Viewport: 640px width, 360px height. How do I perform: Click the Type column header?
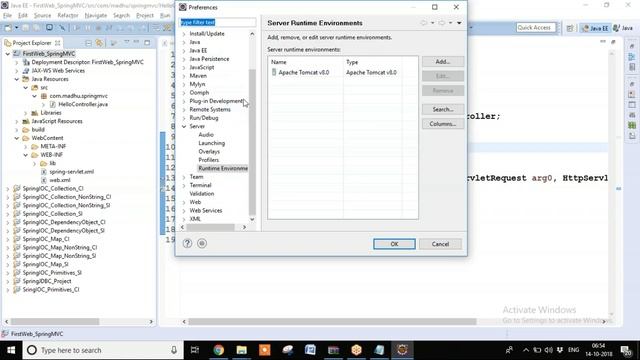373,62
